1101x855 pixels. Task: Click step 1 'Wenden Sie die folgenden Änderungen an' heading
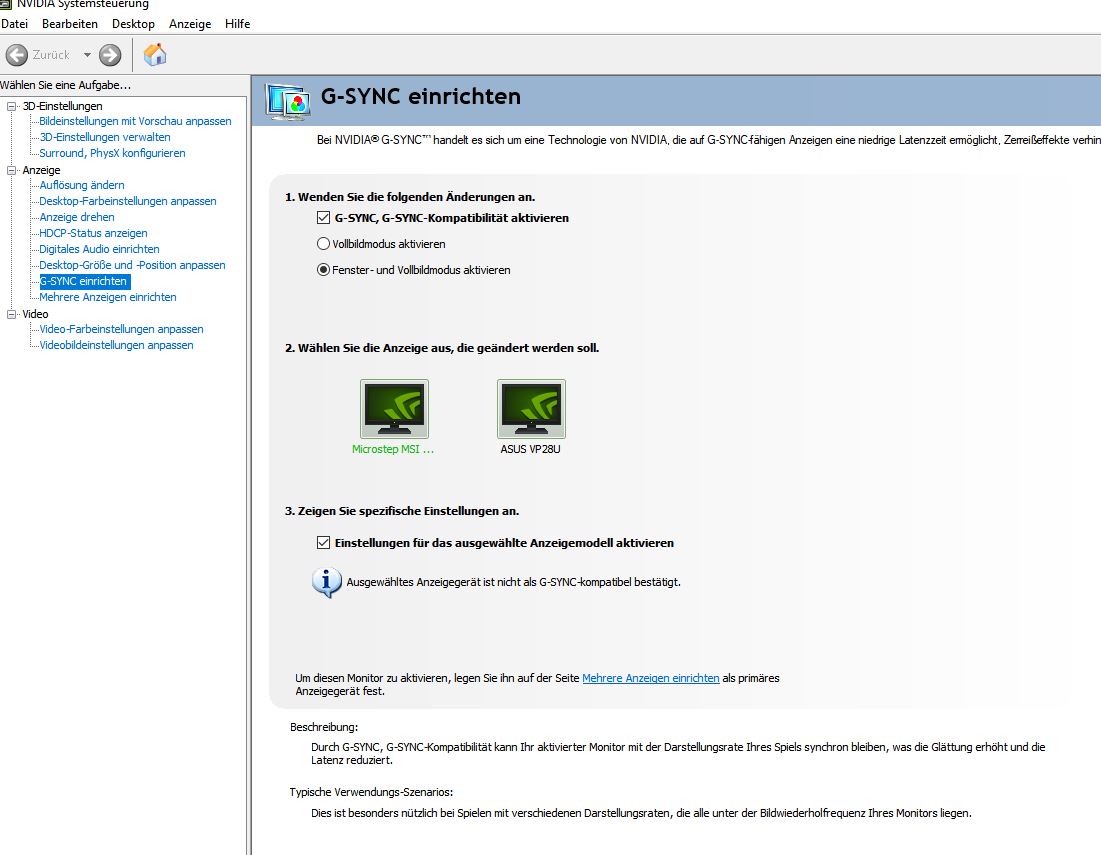(x=409, y=197)
